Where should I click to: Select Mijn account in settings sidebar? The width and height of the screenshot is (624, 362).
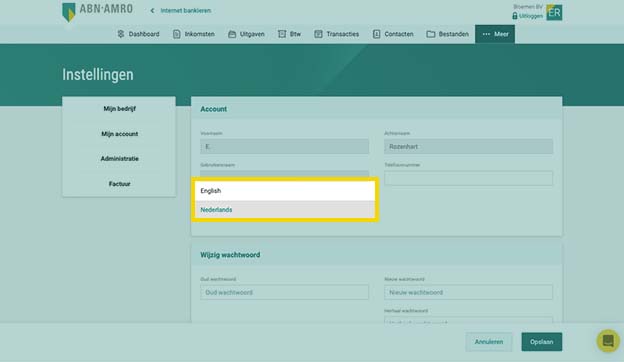[119, 134]
